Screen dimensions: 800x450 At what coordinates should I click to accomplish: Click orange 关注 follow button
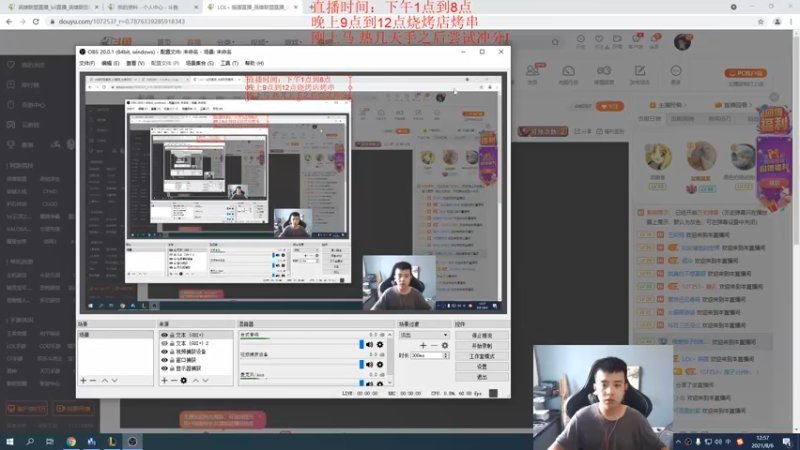(x=610, y=106)
